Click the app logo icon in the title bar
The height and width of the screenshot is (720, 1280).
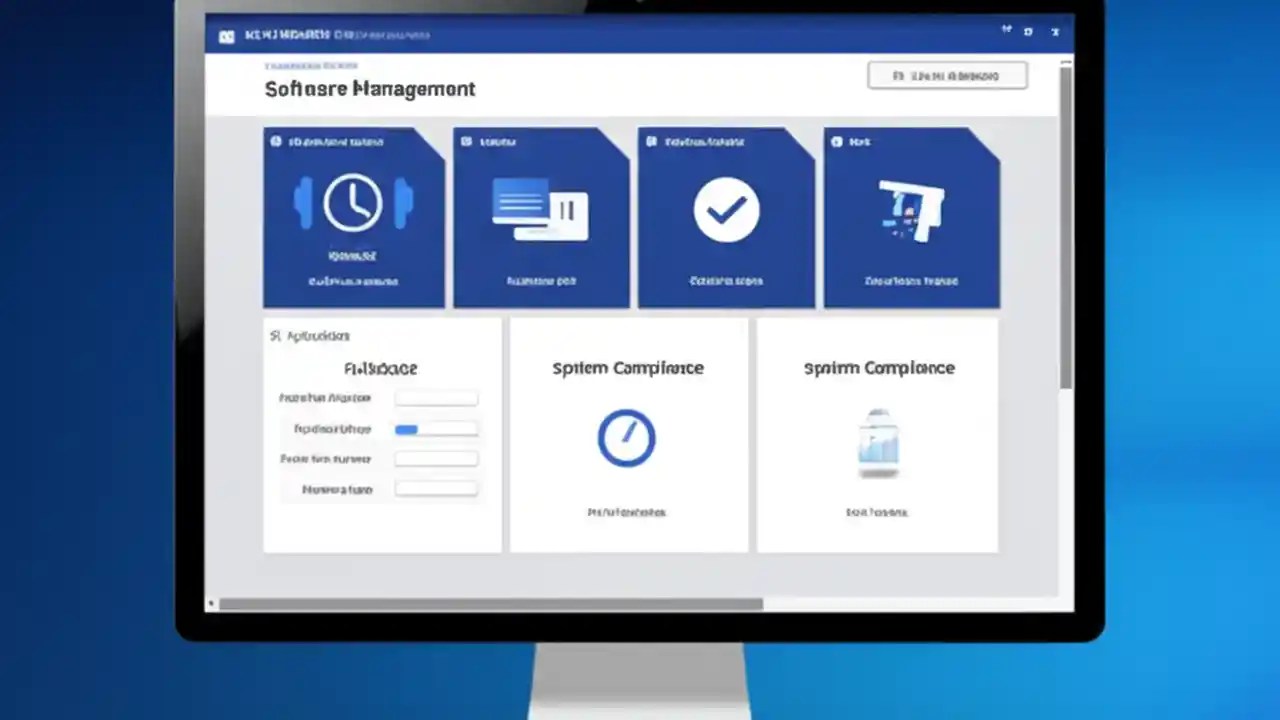226,35
